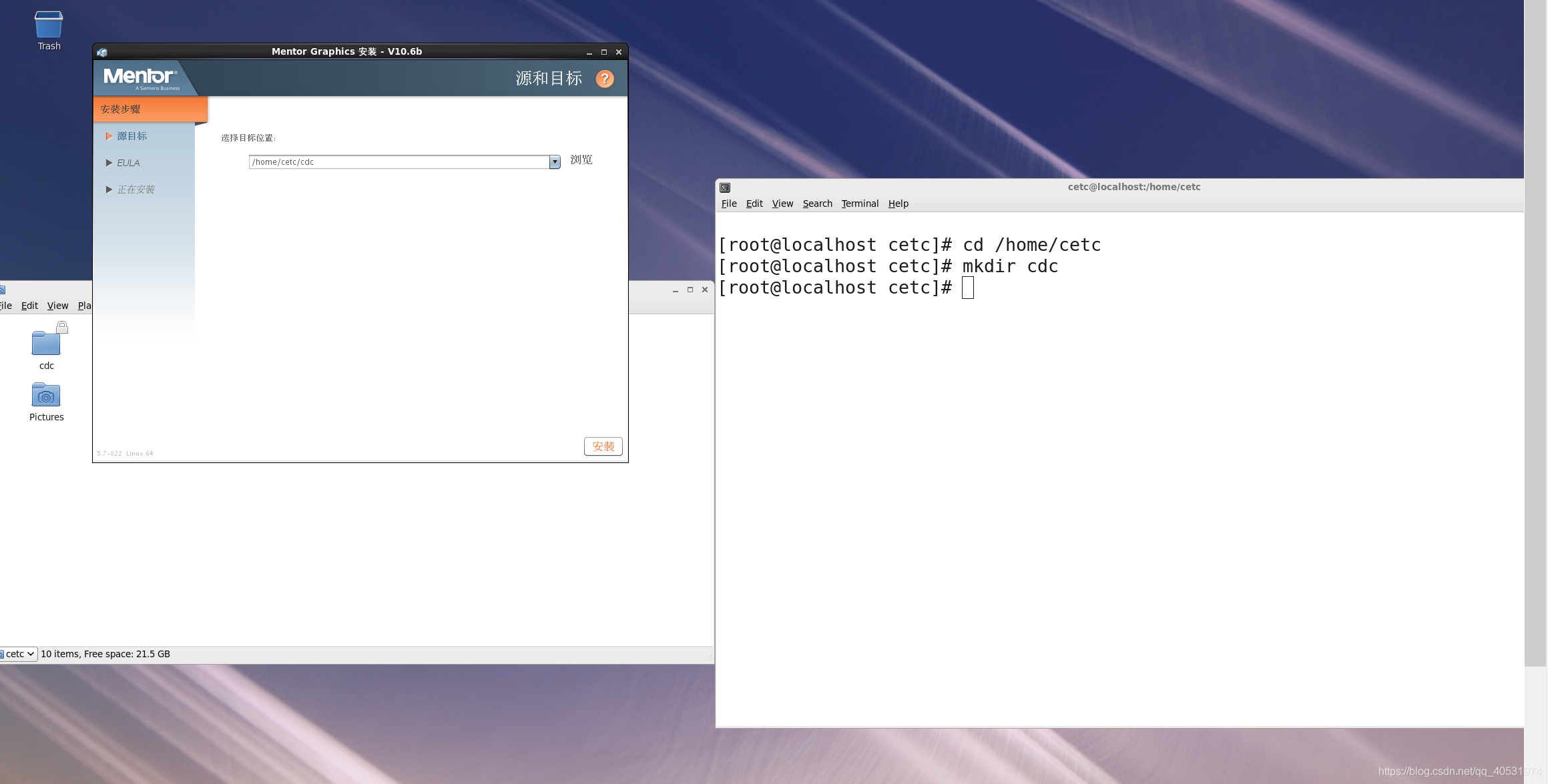The image size is (1548, 784).
Task: Open terminal Edit menu
Action: [x=754, y=204]
